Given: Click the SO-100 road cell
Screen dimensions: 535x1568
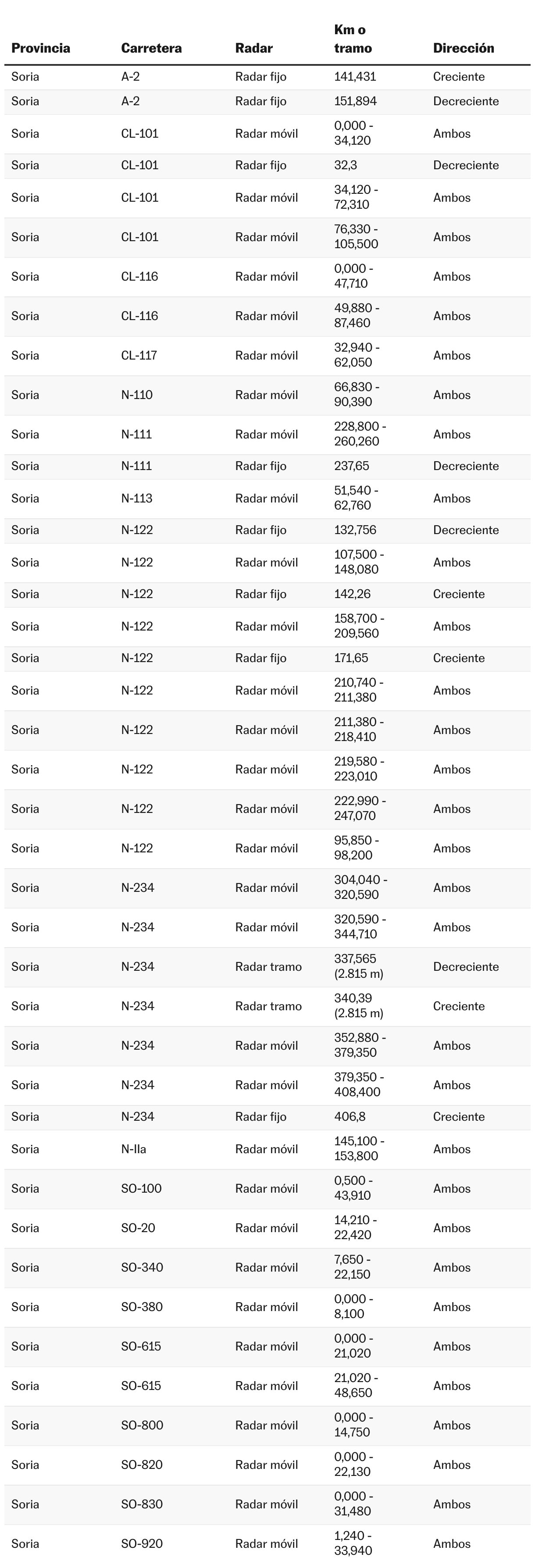Looking at the screenshot, I should pyautogui.click(x=141, y=1189).
